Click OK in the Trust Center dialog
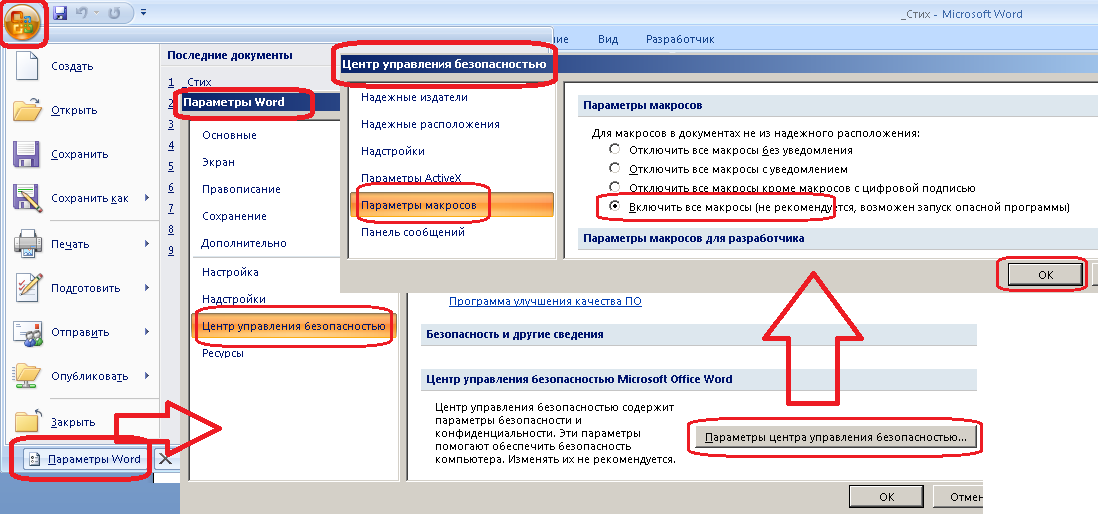 pos(1045,275)
